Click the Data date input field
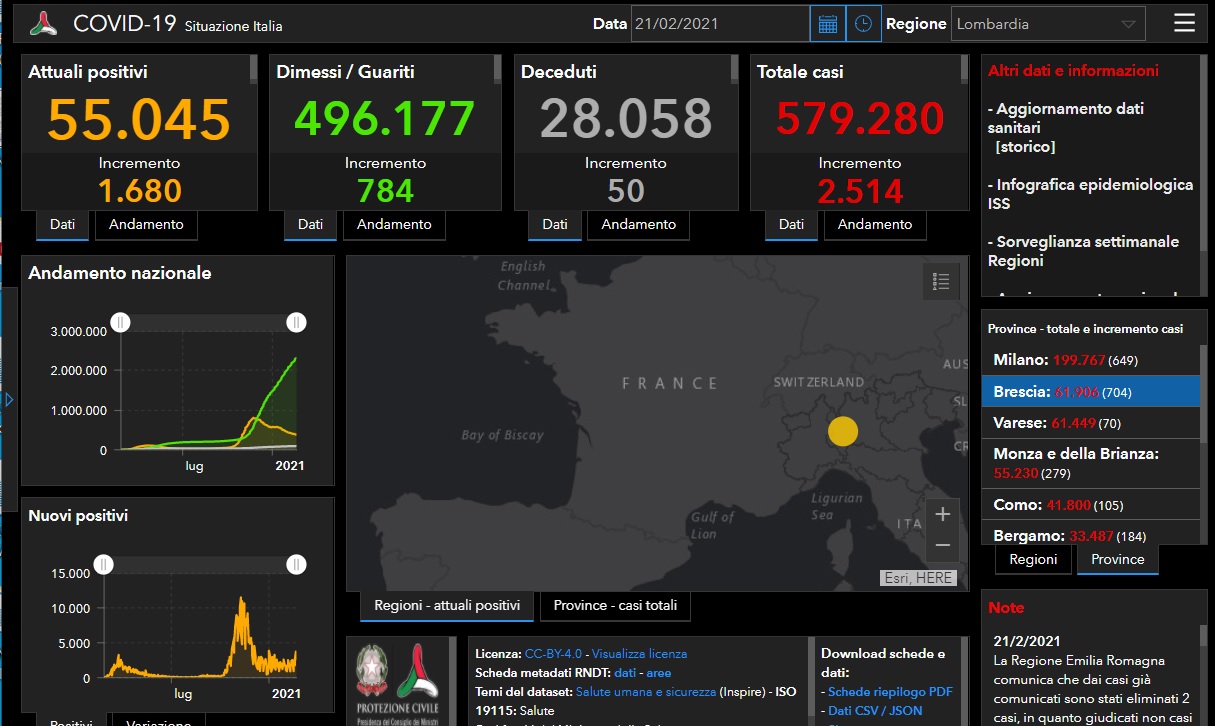 [720, 24]
